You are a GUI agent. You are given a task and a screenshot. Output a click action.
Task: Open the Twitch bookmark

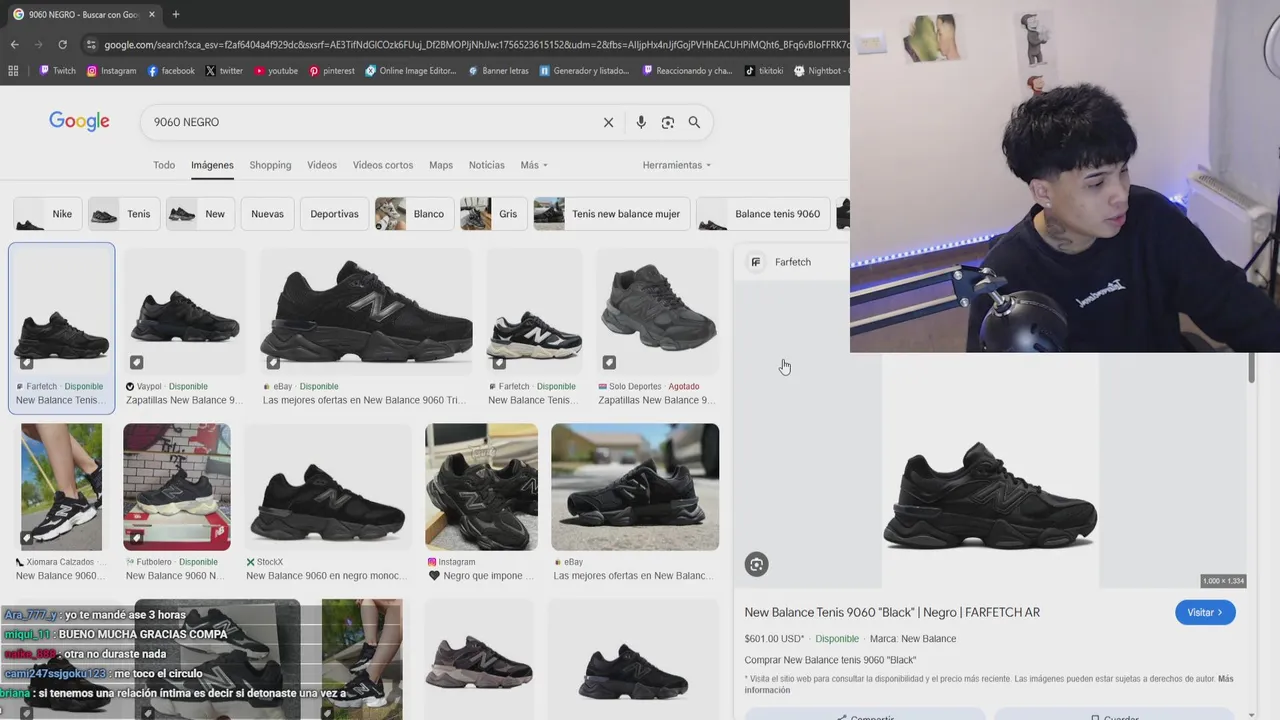(57, 71)
